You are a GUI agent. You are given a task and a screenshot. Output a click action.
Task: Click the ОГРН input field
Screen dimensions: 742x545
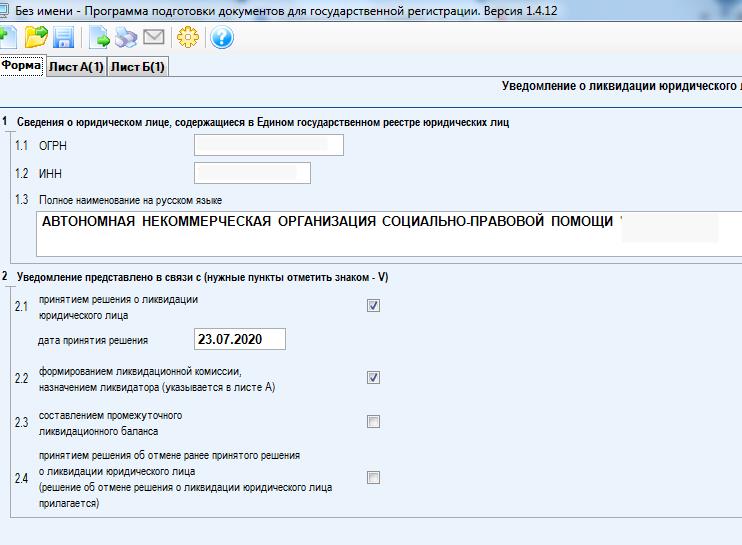click(x=268, y=146)
